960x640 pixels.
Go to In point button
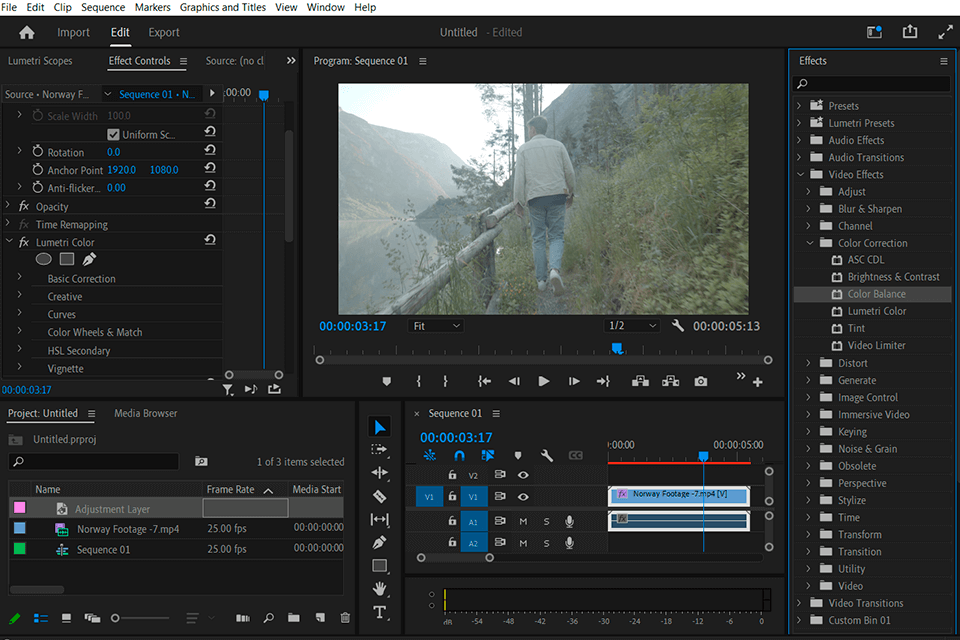pyautogui.click(x=484, y=382)
